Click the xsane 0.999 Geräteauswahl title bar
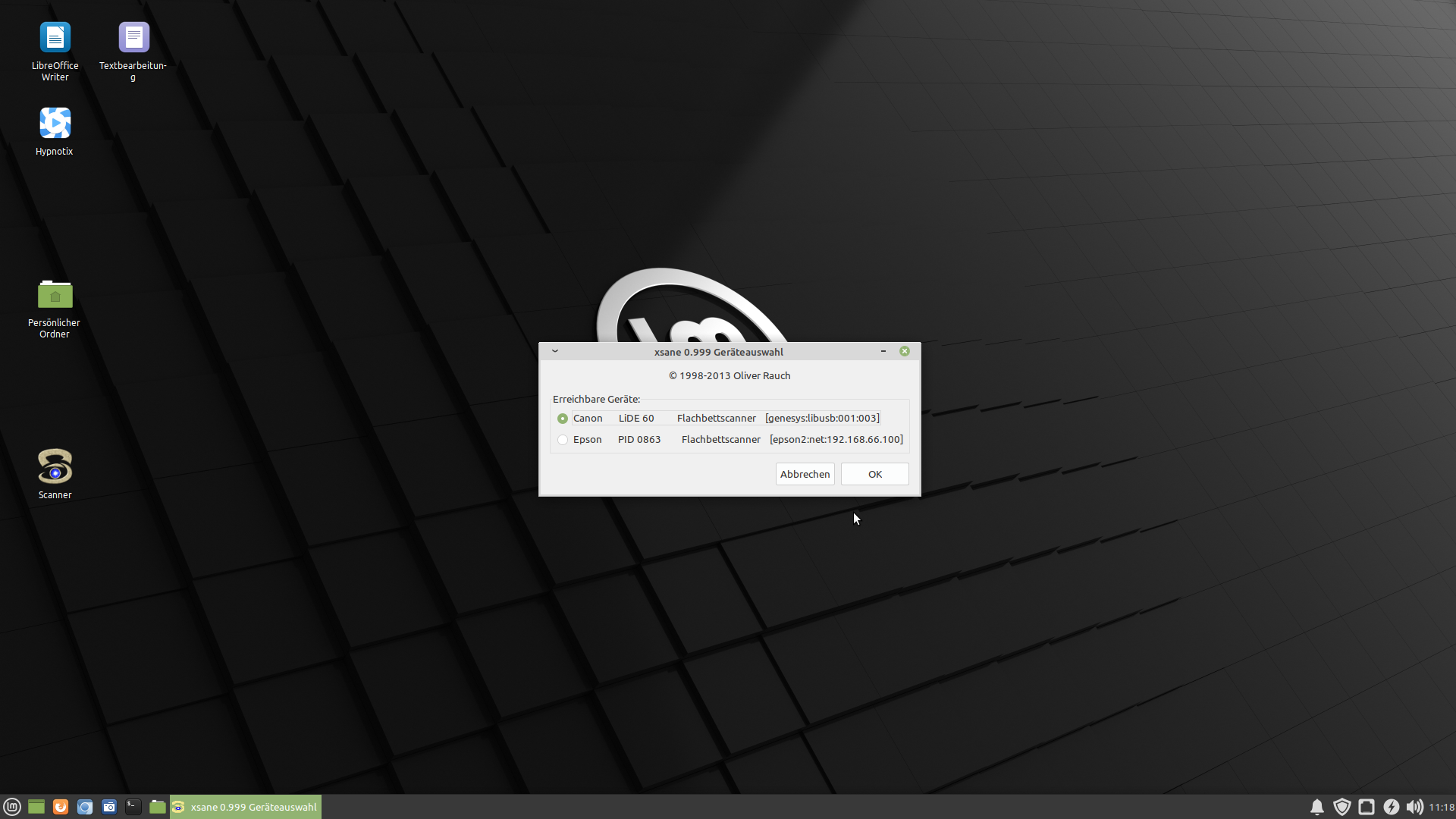Viewport: 1456px width, 819px height. (719, 352)
